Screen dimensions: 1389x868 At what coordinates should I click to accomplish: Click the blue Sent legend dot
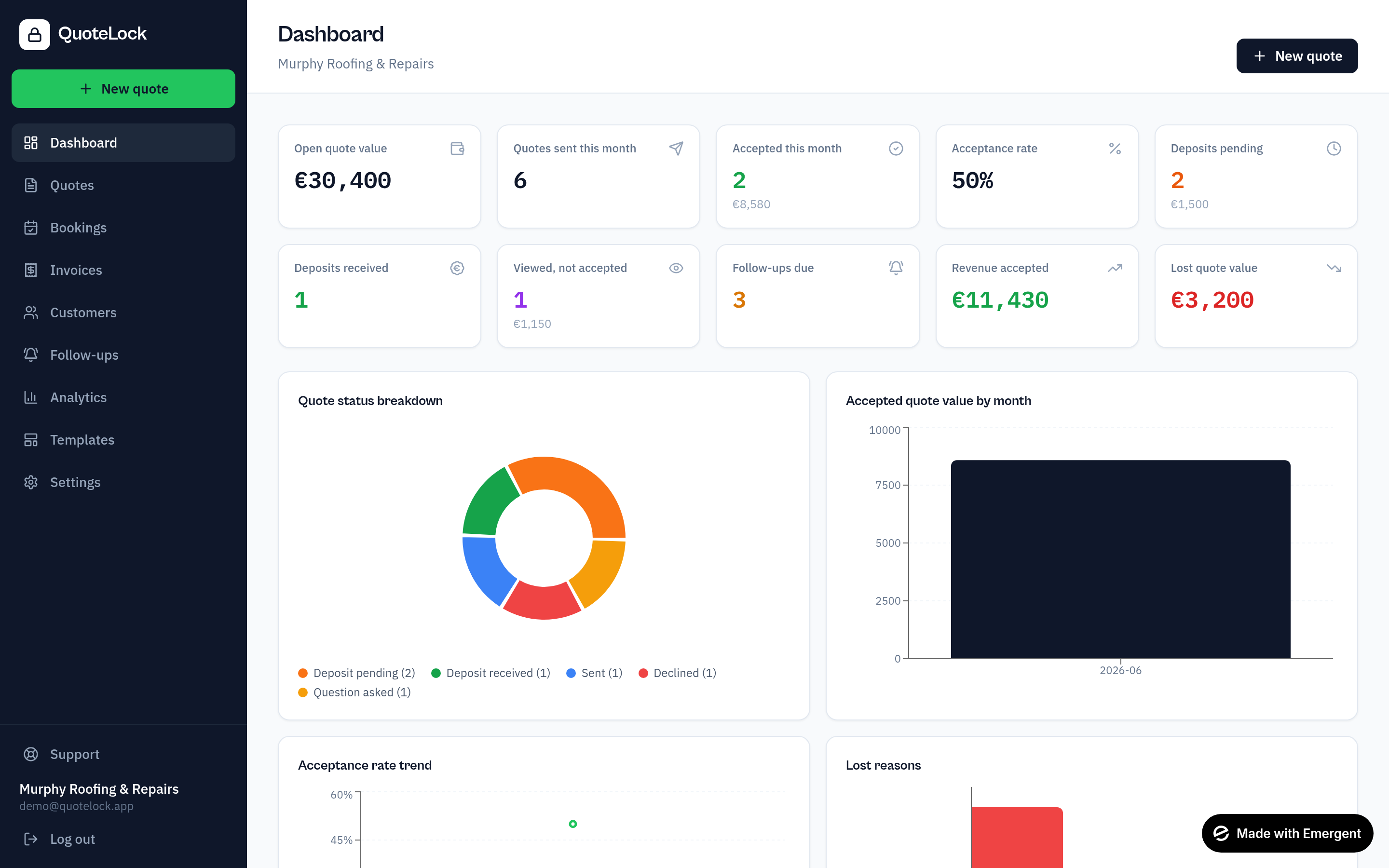(x=571, y=673)
